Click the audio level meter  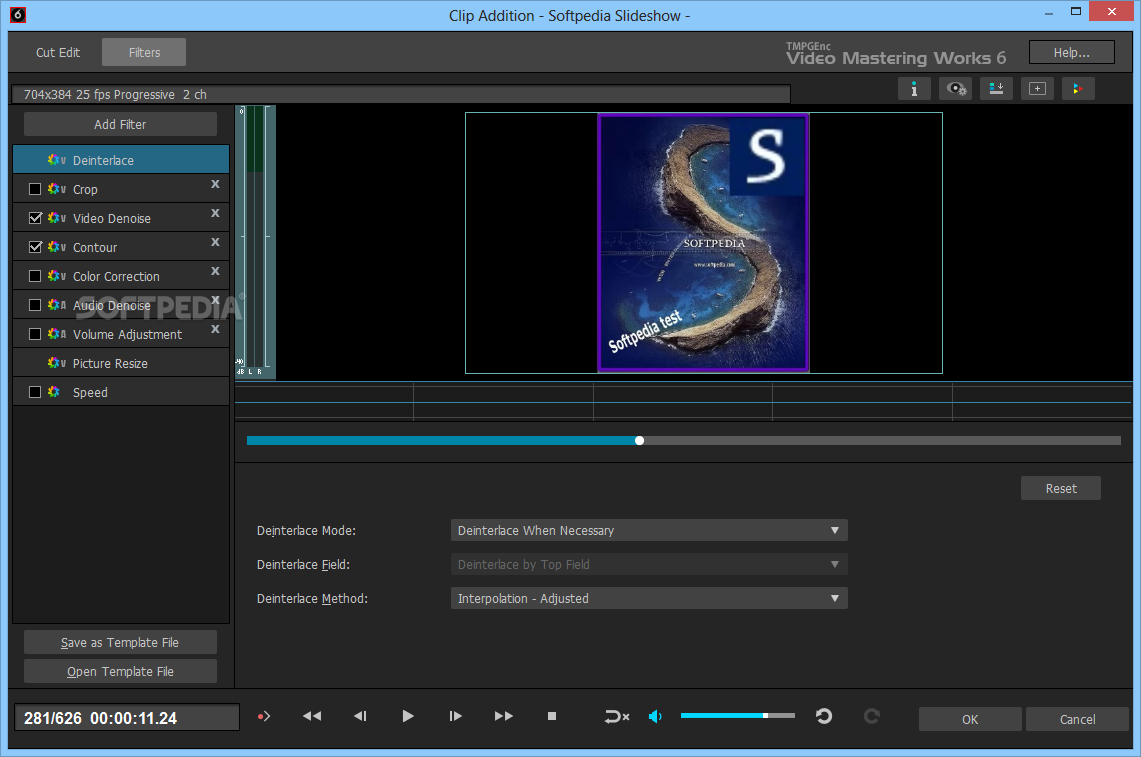[x=255, y=242]
